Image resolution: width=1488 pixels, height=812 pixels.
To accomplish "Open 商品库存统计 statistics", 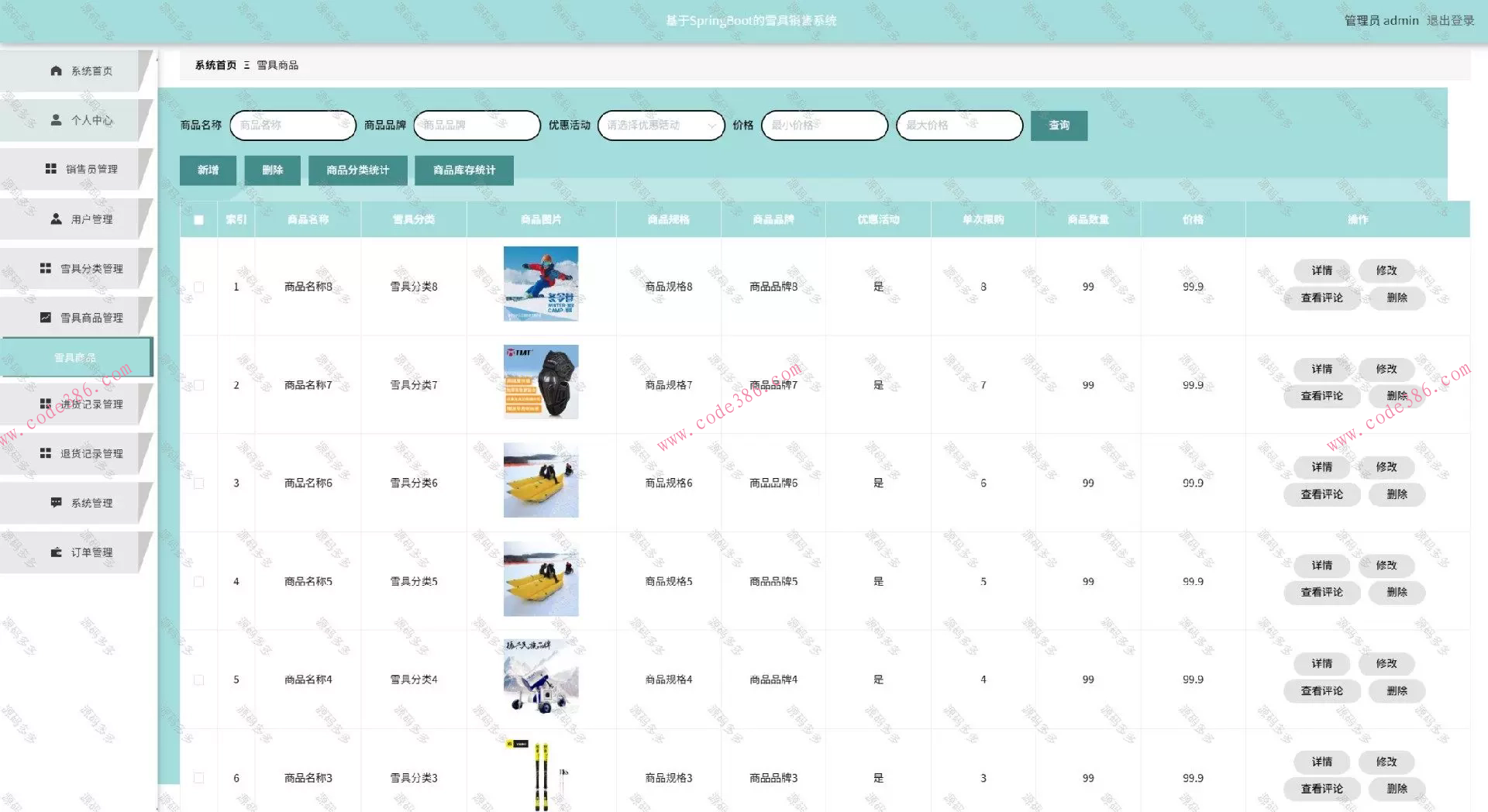I will [x=463, y=170].
